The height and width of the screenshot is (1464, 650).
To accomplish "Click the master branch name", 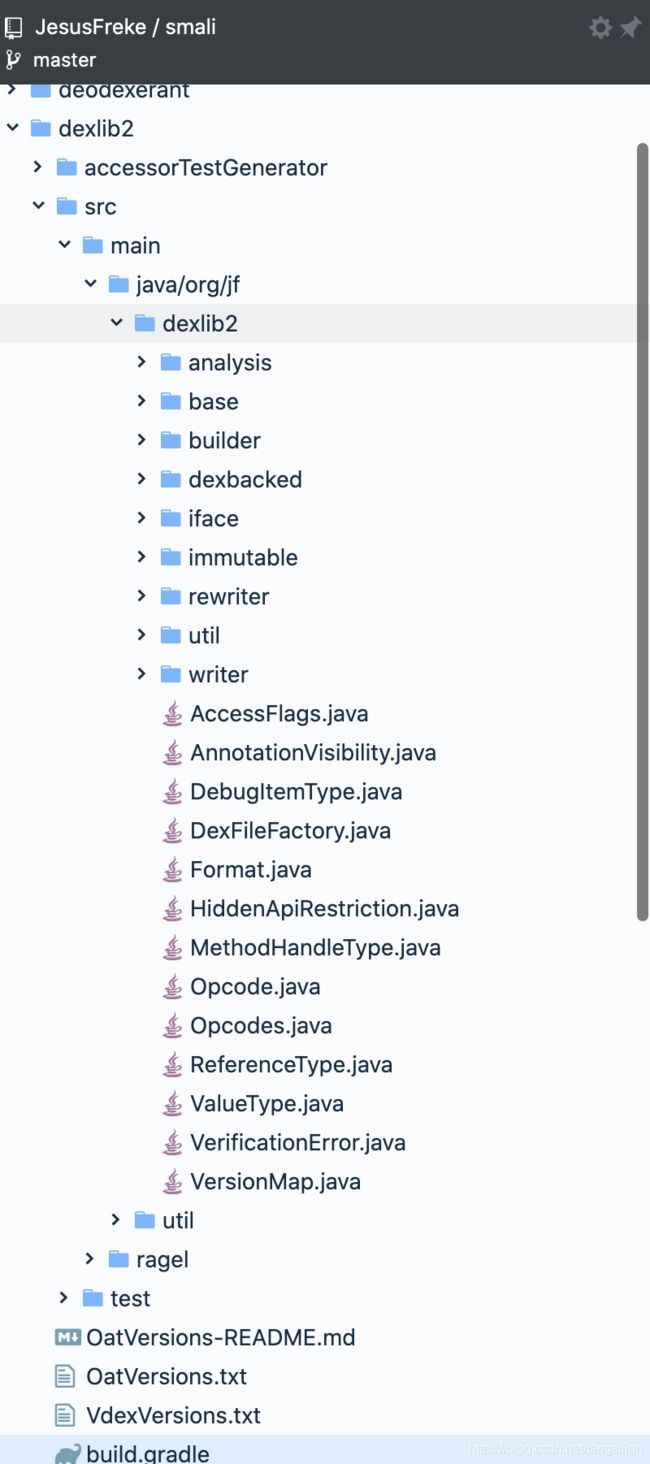I will pyautogui.click(x=64, y=60).
